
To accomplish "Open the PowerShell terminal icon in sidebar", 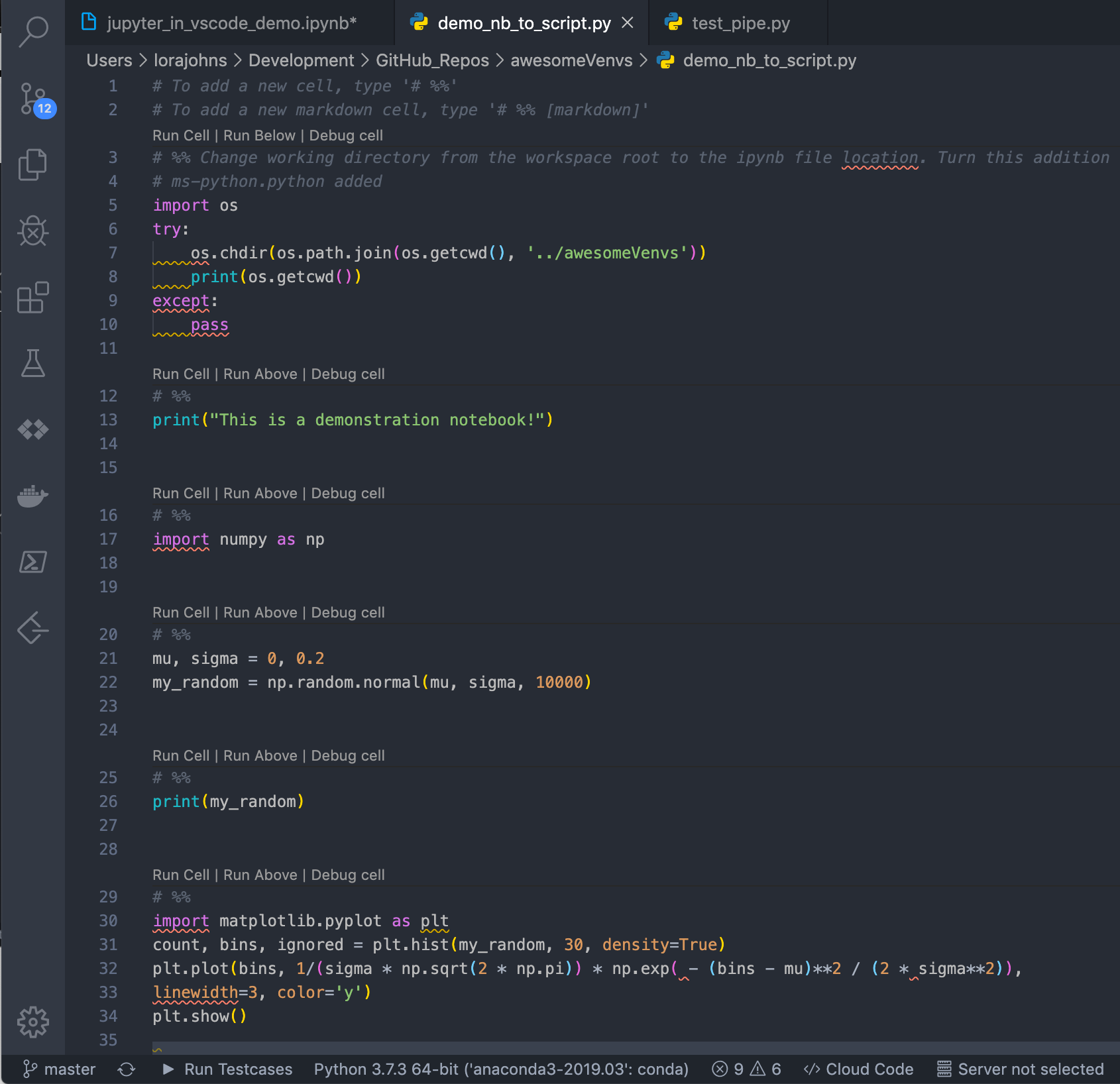I will click(x=33, y=562).
